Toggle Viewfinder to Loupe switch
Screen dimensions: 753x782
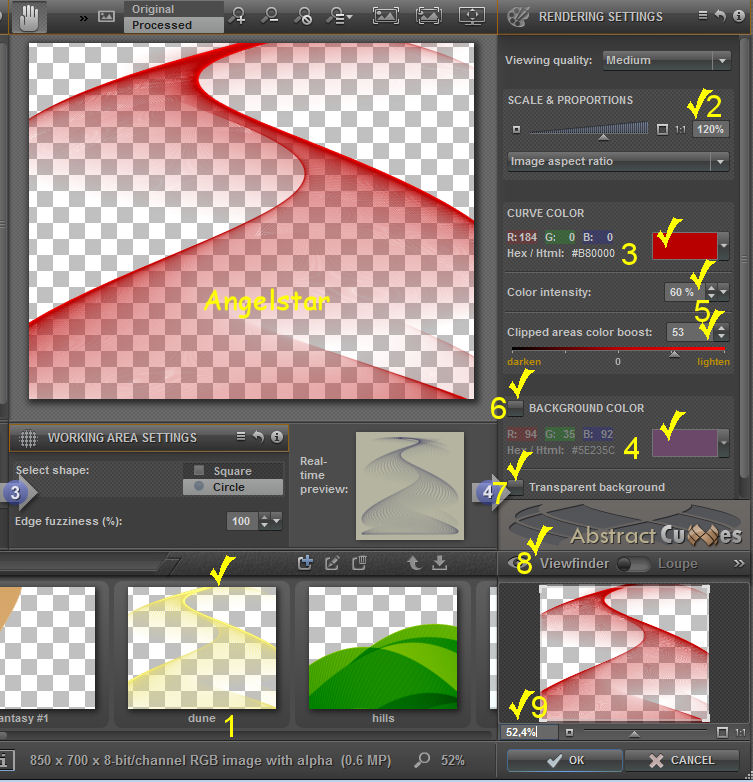click(633, 564)
